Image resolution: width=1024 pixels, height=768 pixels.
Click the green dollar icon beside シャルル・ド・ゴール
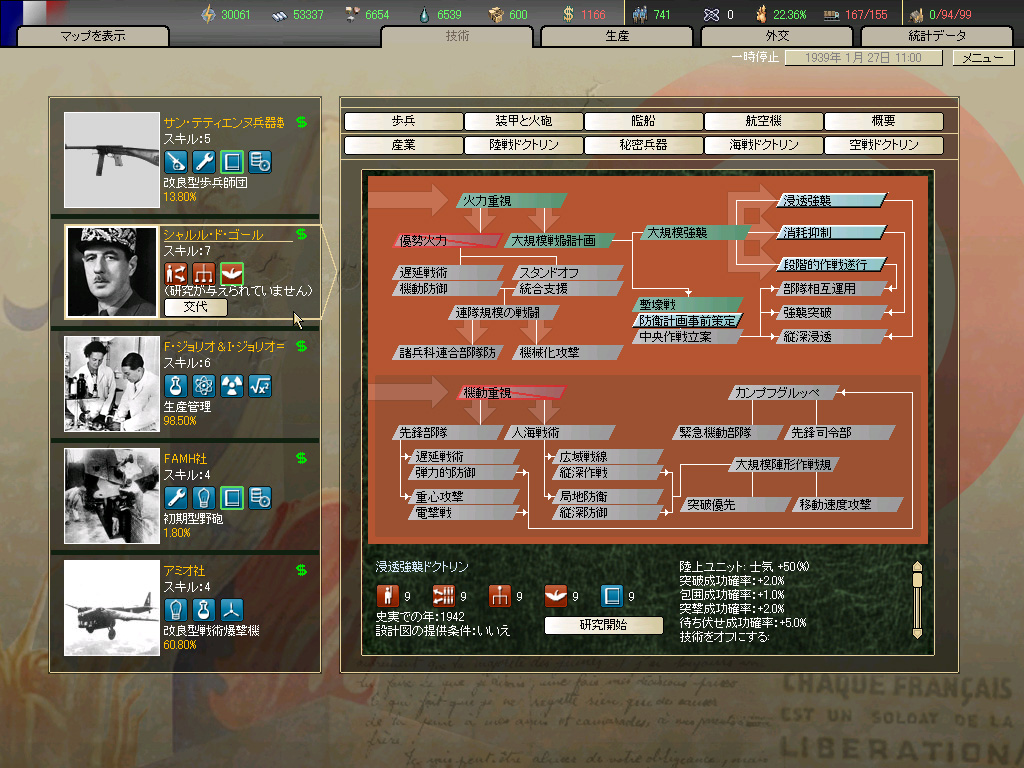click(x=301, y=235)
